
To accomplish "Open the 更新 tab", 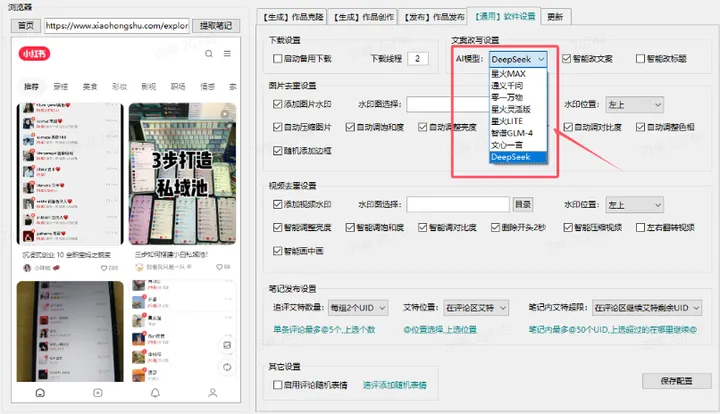I will tap(555, 17).
